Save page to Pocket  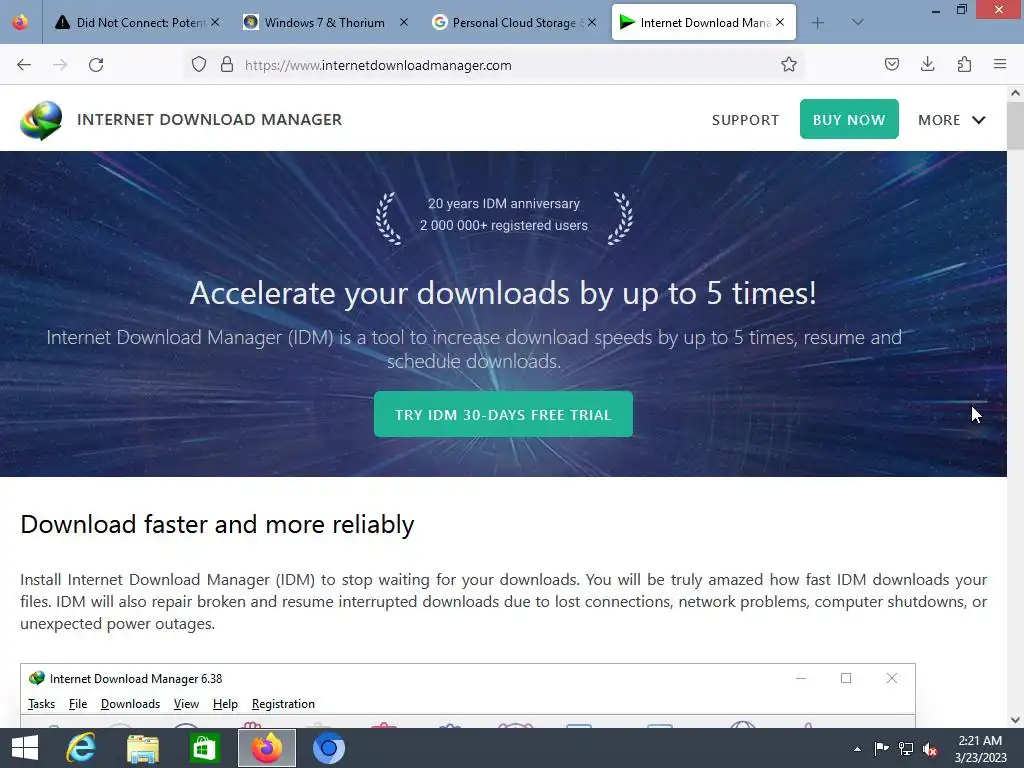click(x=891, y=64)
